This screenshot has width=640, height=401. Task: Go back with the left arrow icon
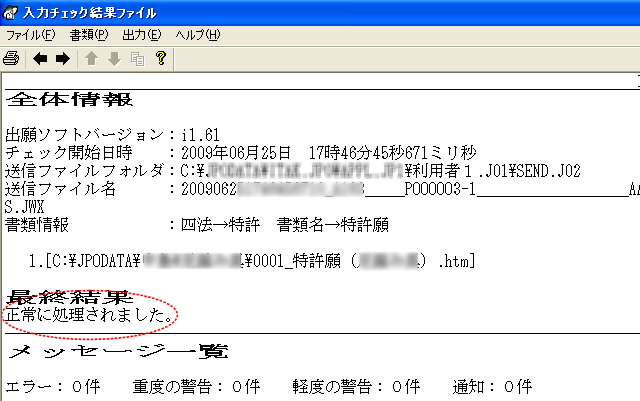tap(40, 59)
